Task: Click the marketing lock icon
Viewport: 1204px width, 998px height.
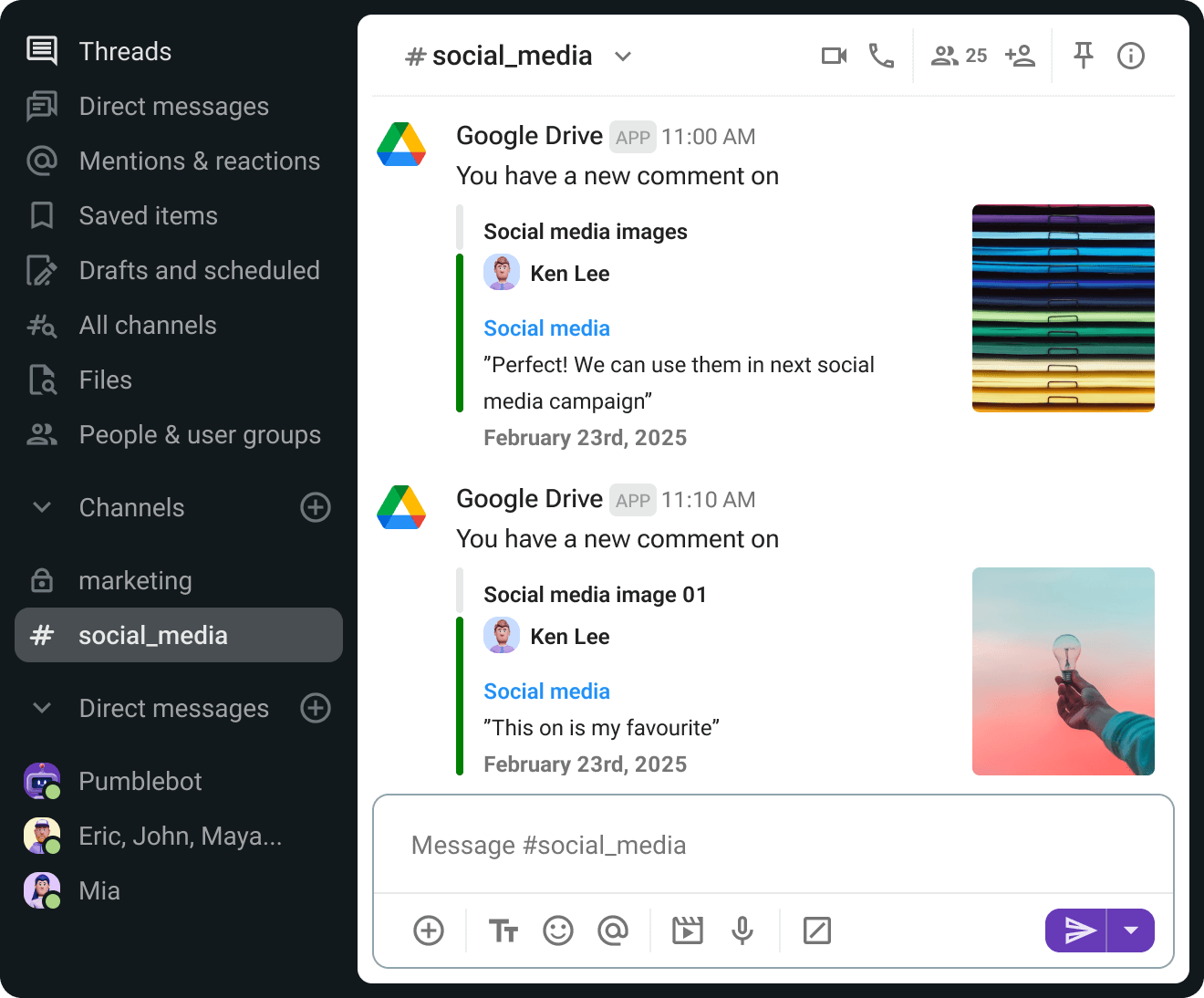Action: tap(42, 580)
